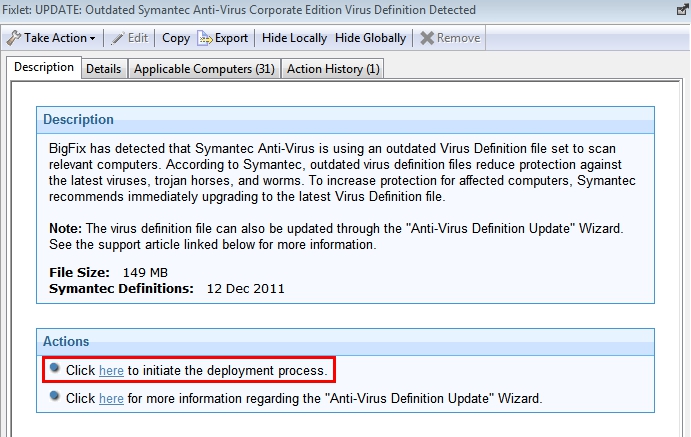This screenshot has width=691, height=437.
Task: Choose Hide Locally in the toolbar
Action: tap(294, 38)
